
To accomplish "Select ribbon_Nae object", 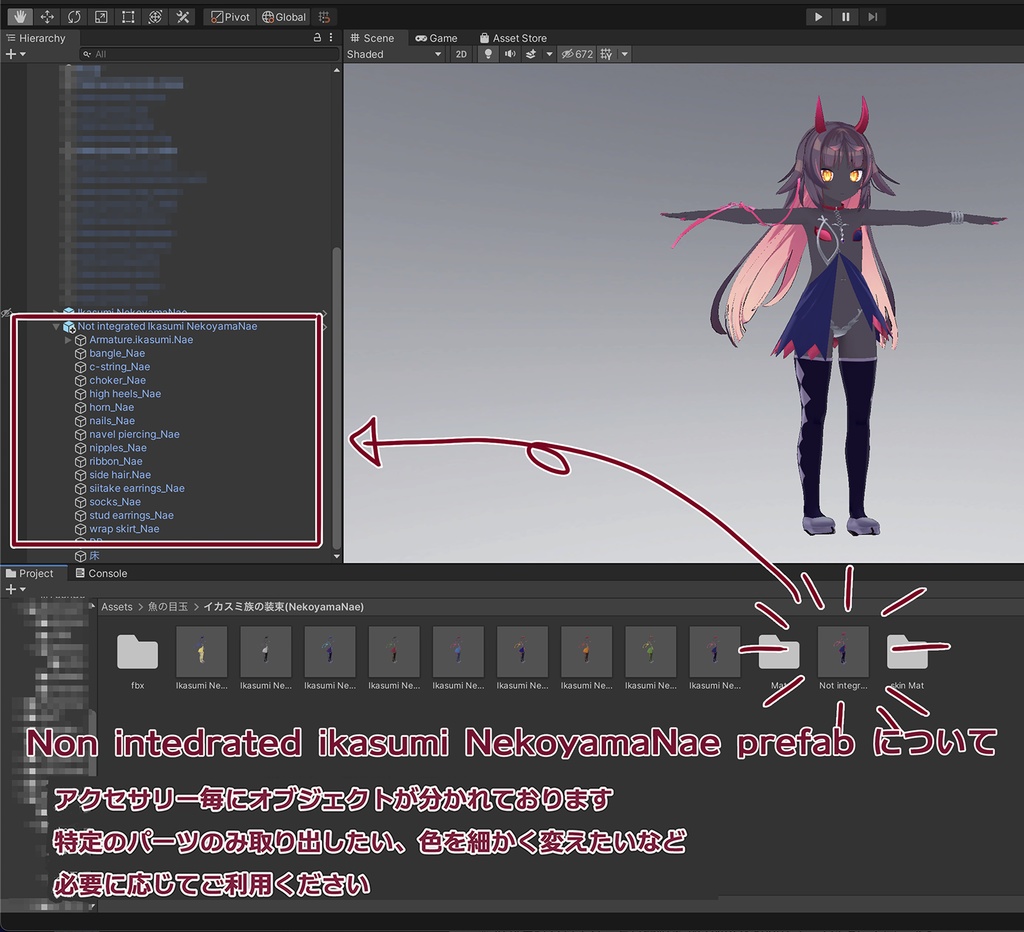I will click(116, 462).
